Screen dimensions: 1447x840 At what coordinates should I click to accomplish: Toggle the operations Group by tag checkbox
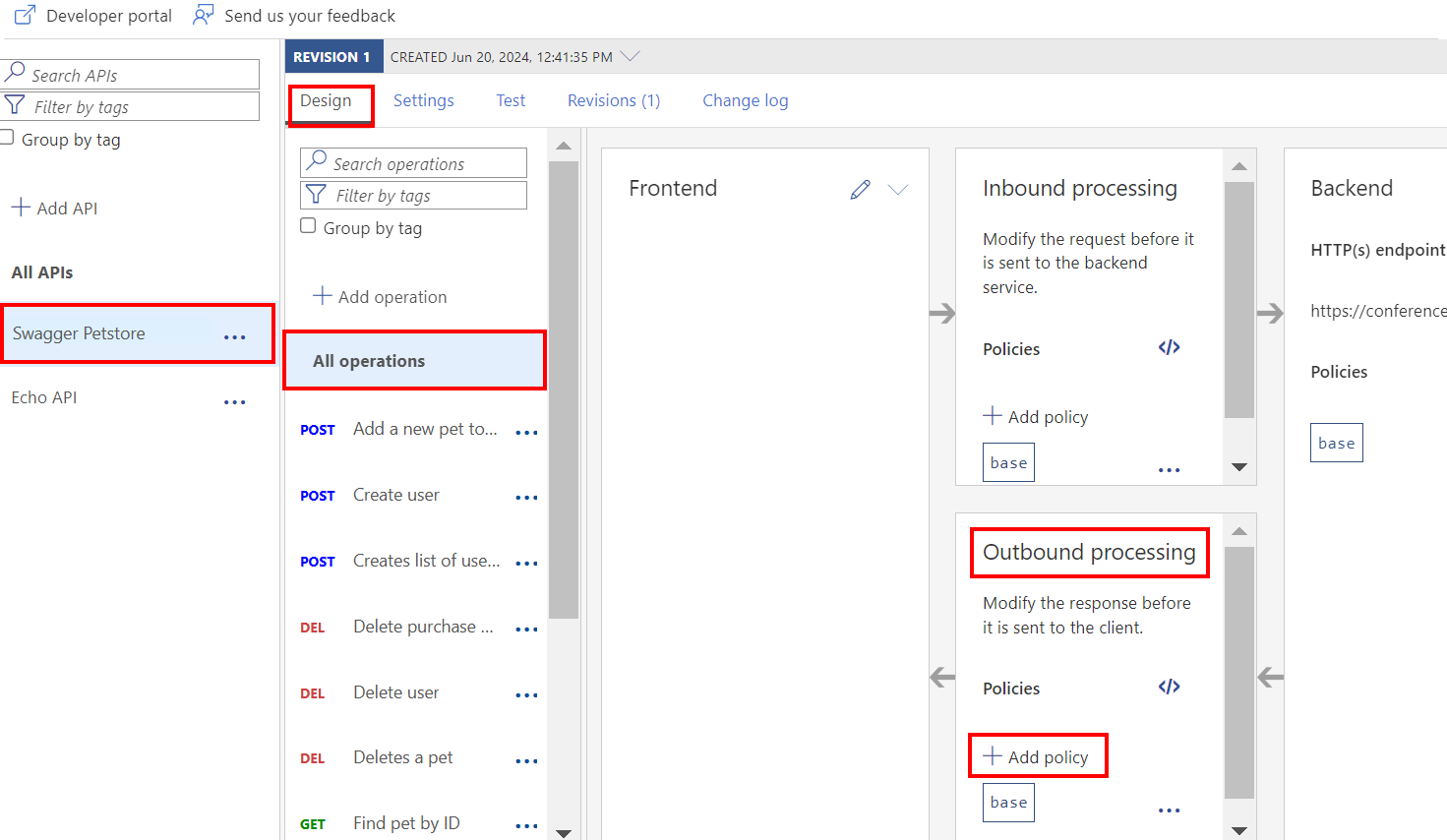point(308,226)
